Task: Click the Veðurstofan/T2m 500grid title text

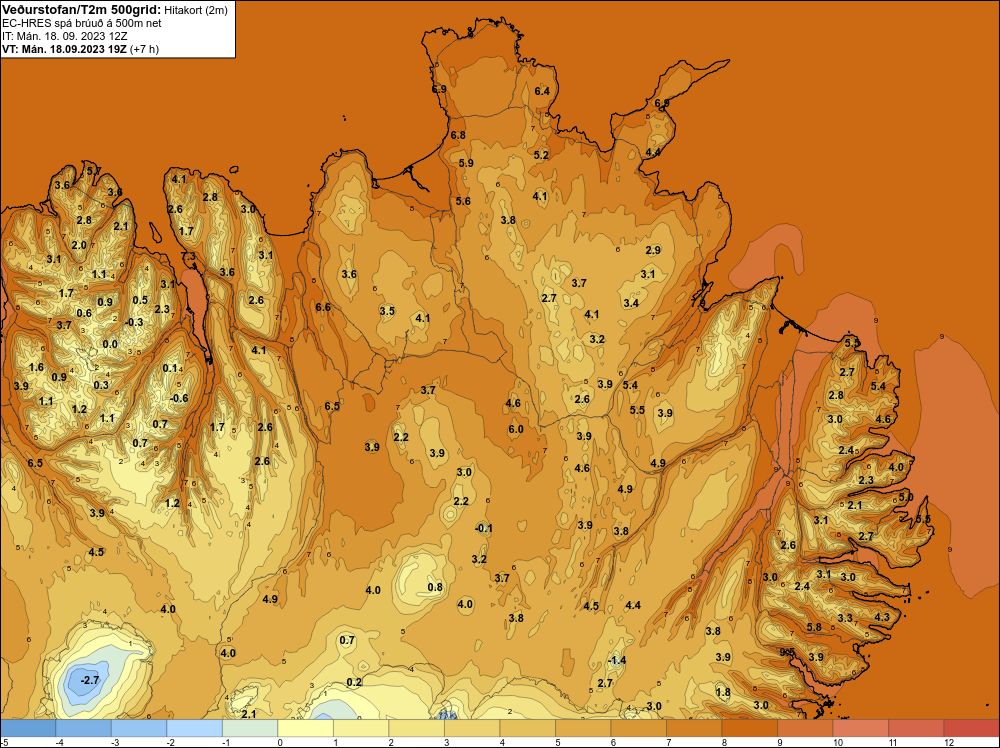Action: pos(81,10)
